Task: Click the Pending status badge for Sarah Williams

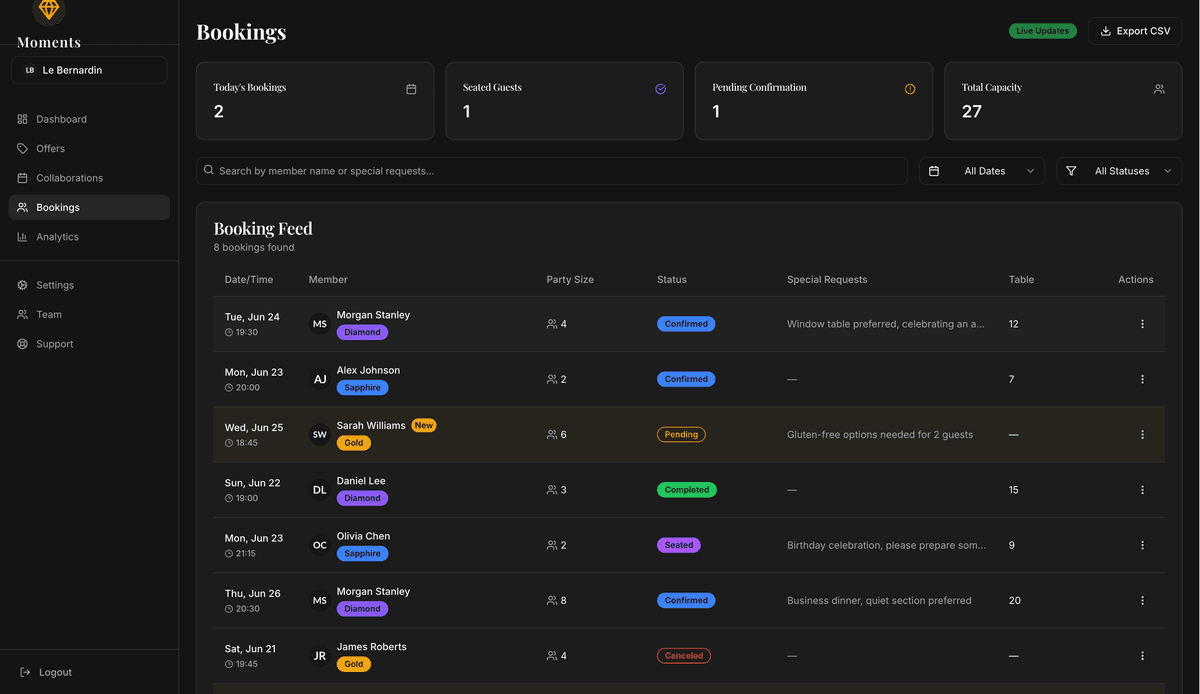Action: click(x=681, y=435)
